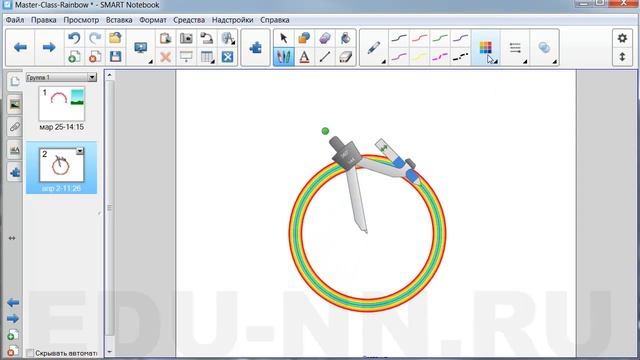The height and width of the screenshot is (360, 640).
Task: Toggle full screen view blue icon
Action: (x=227, y=57)
